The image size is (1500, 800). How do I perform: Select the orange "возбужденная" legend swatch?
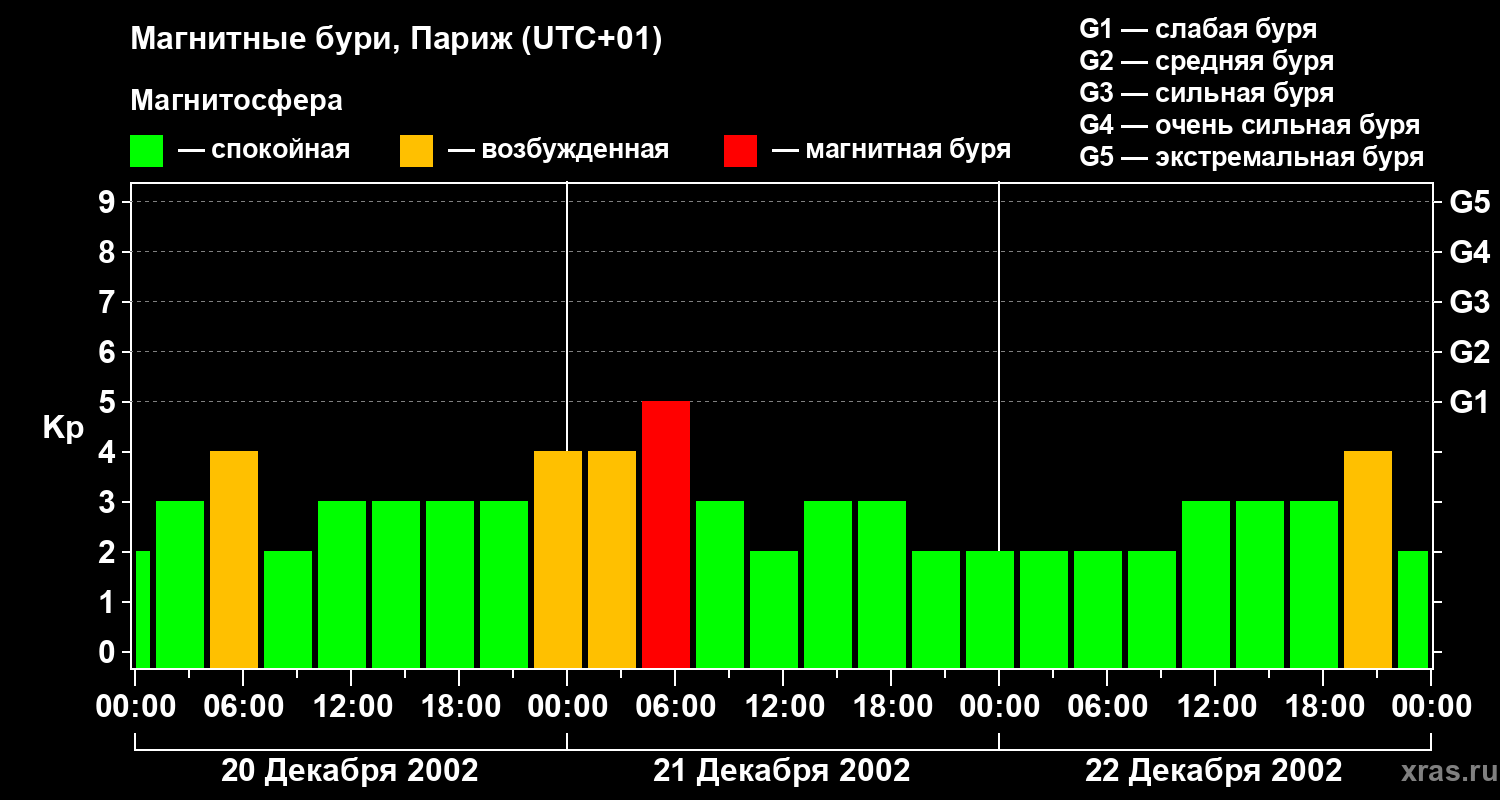tap(416, 151)
